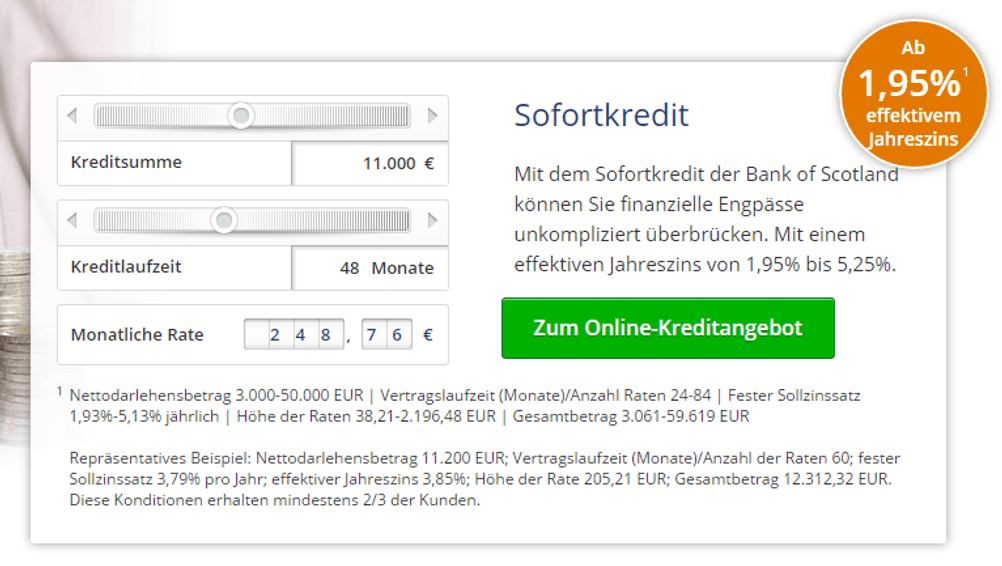The image size is (1002, 566).
Task: Click the Sofortkredit heading
Action: coord(601,116)
